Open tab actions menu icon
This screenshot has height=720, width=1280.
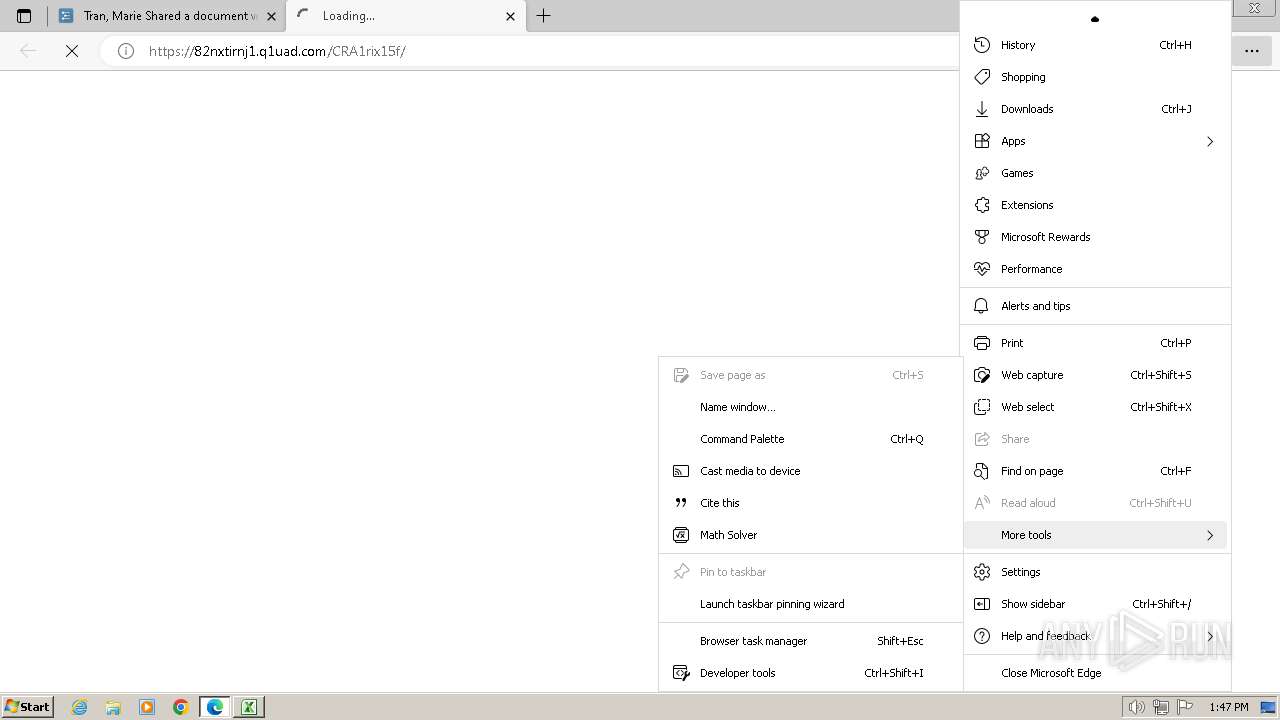click(24, 16)
